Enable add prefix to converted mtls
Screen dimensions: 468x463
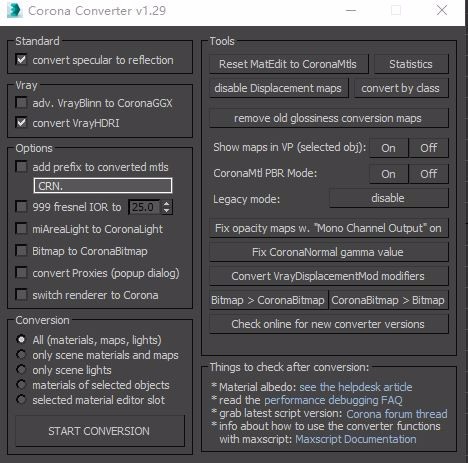21,166
